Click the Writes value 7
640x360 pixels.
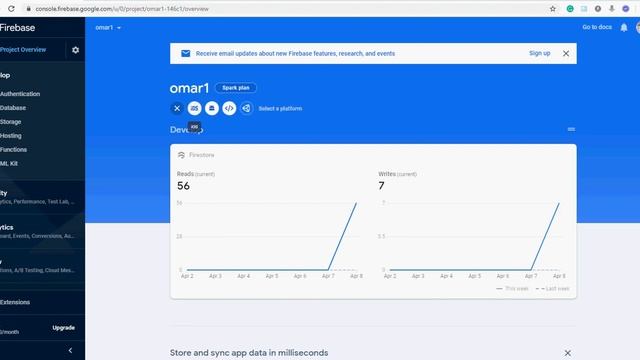[x=381, y=186]
